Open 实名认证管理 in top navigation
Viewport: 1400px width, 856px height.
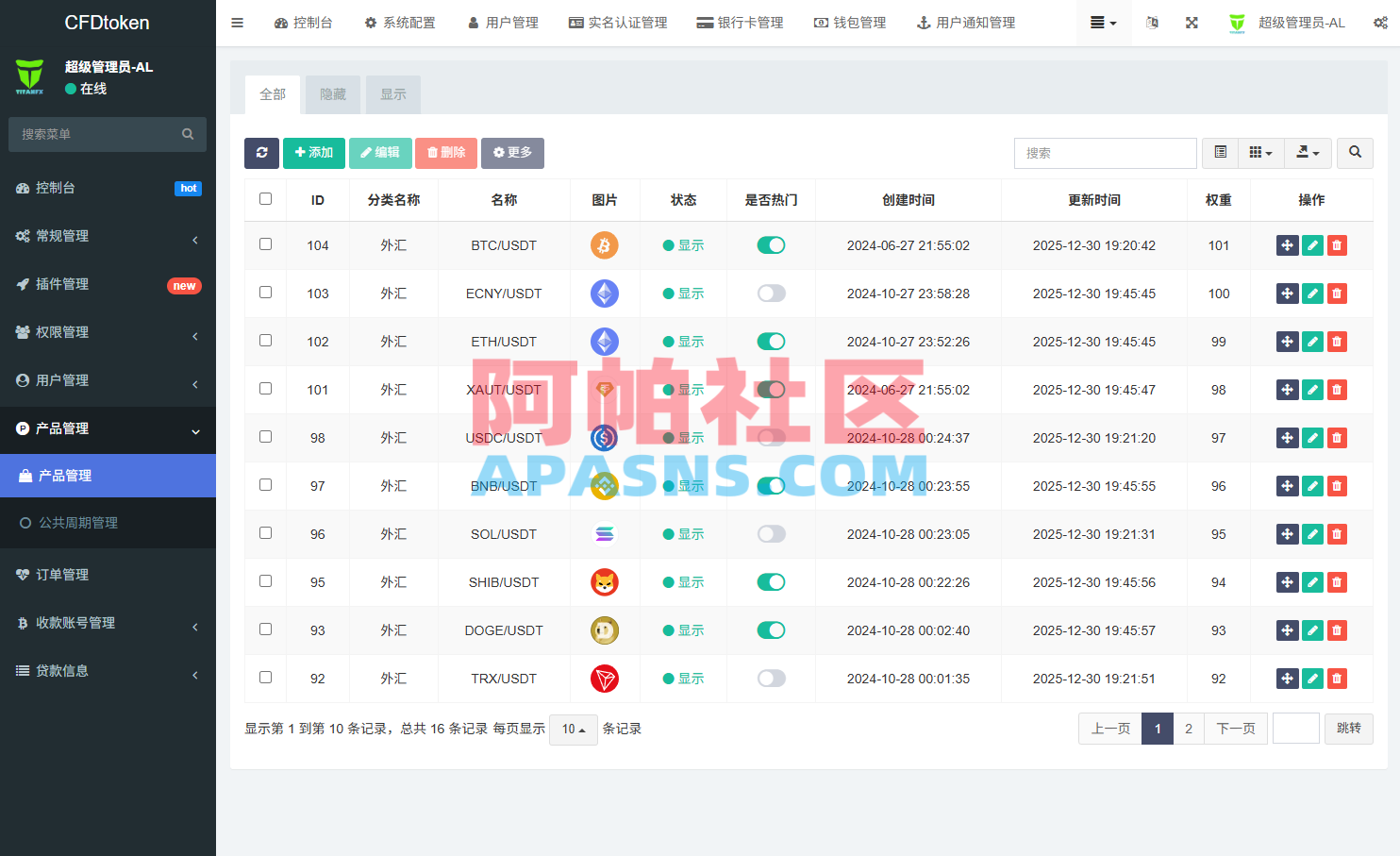point(618,23)
